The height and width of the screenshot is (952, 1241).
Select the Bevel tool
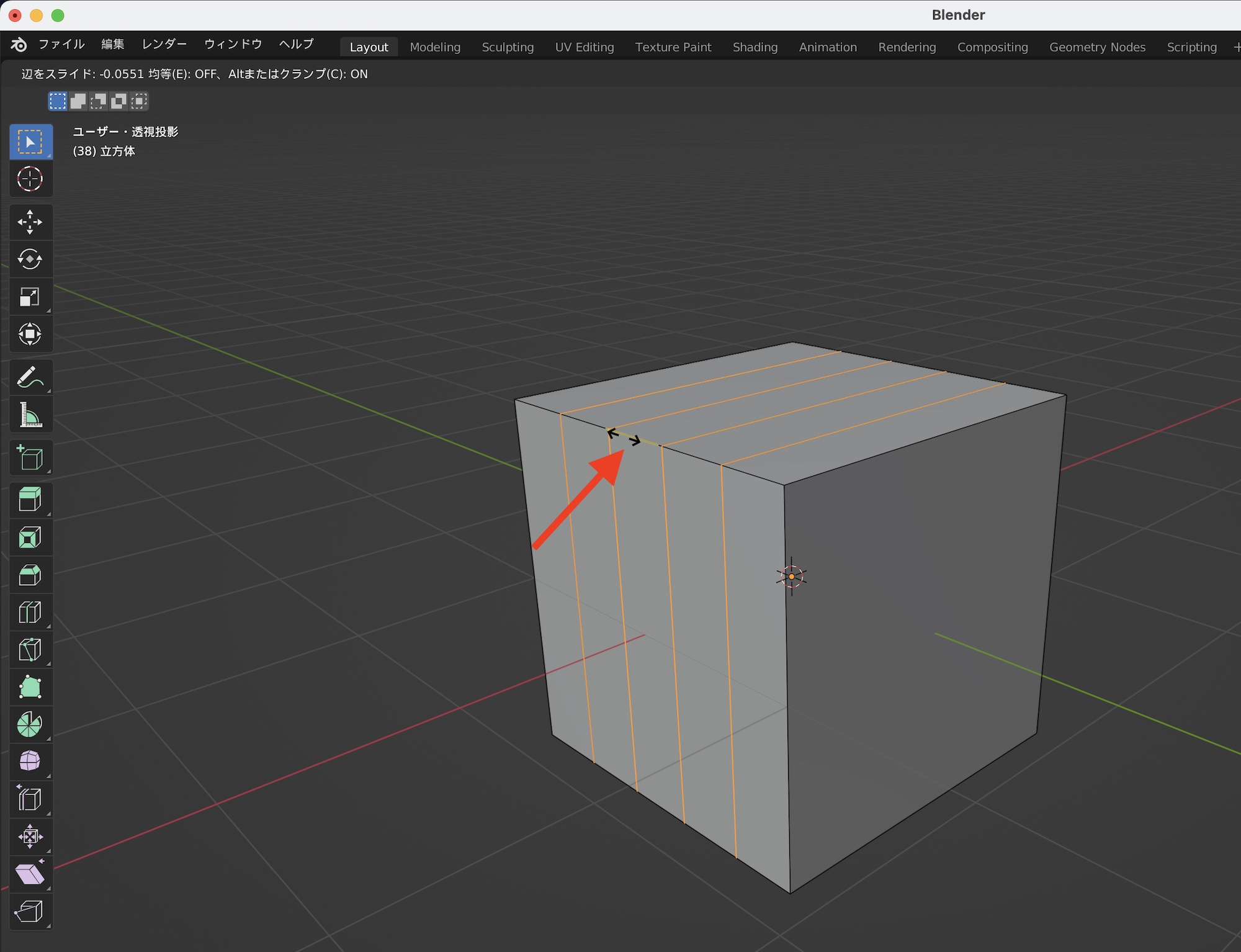pos(30,575)
